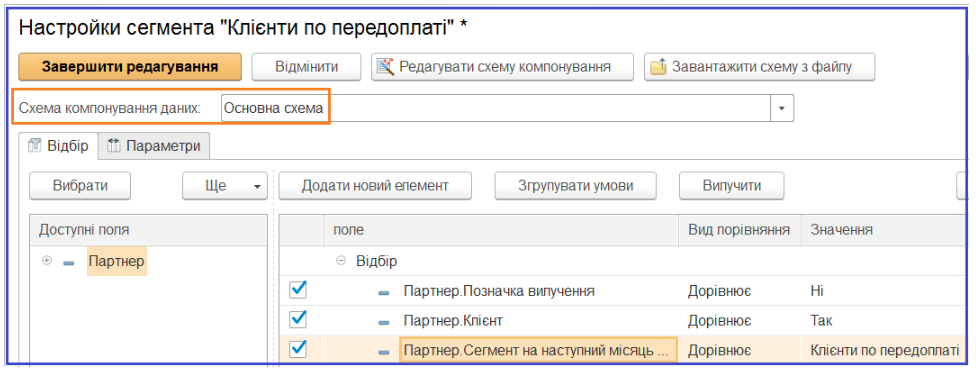Open the Ще dropdown menu
The width and height of the screenshot is (976, 374).
click(x=225, y=185)
